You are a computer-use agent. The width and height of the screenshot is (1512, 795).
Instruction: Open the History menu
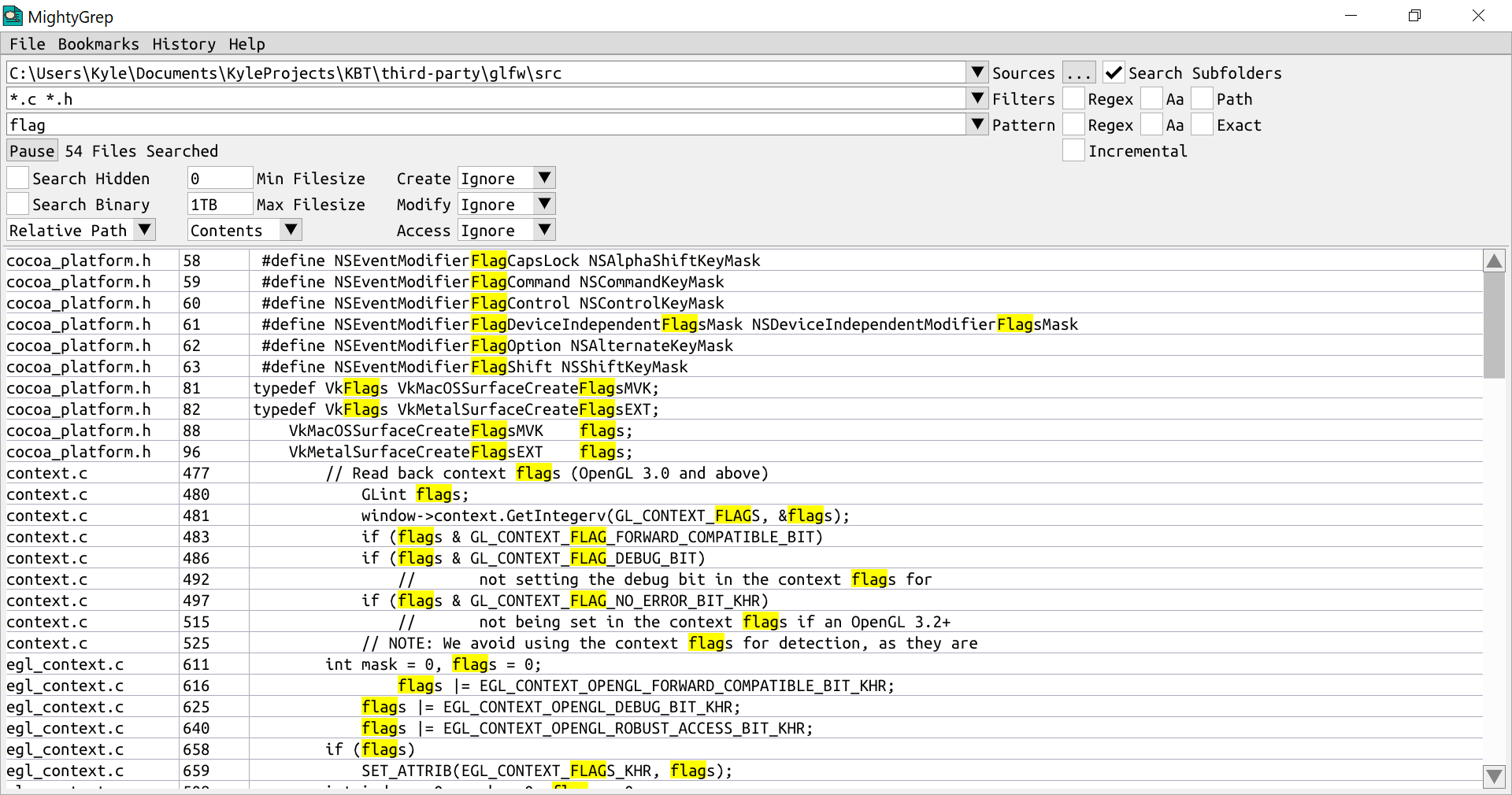[183, 44]
